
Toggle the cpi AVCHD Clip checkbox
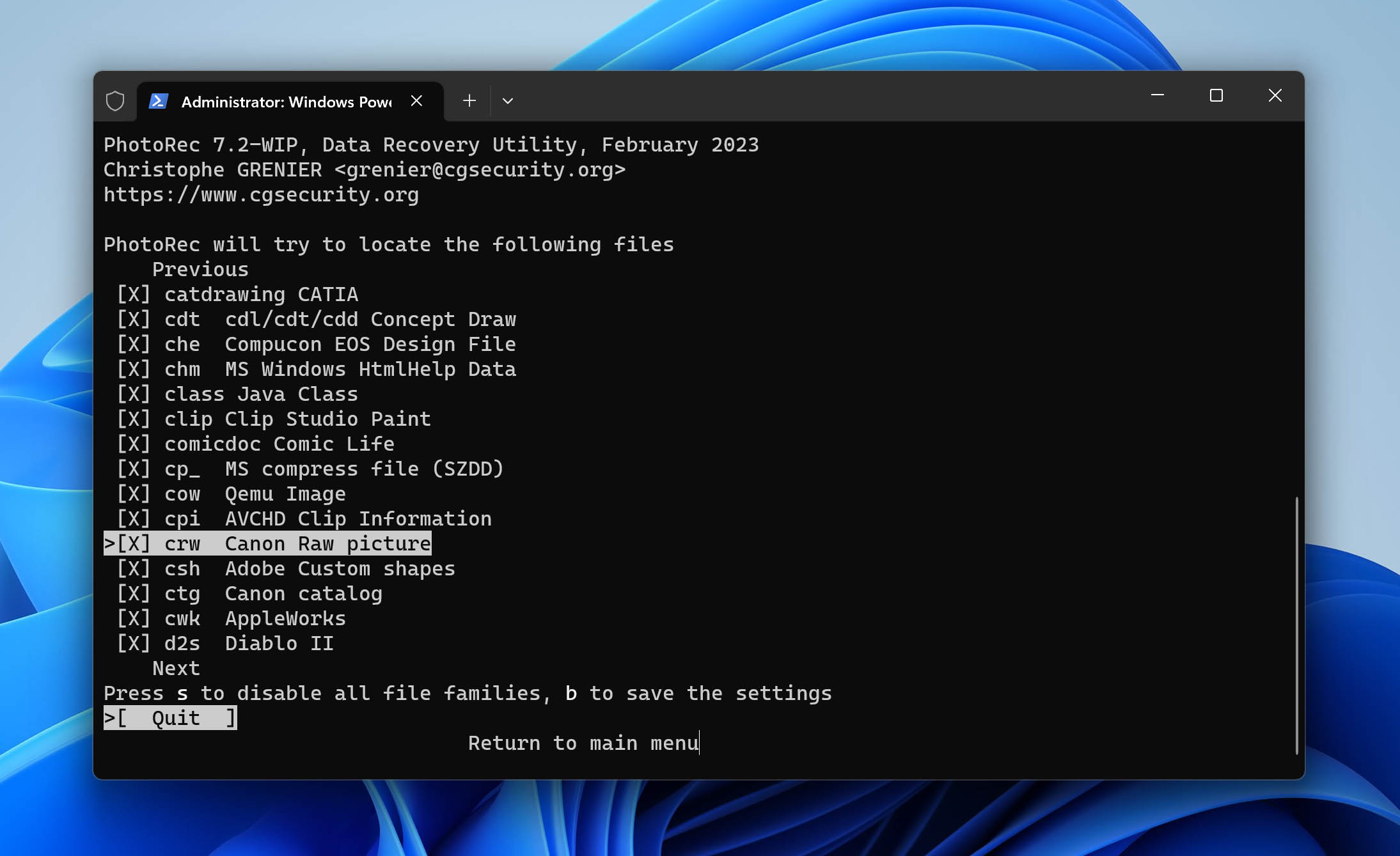[134, 518]
